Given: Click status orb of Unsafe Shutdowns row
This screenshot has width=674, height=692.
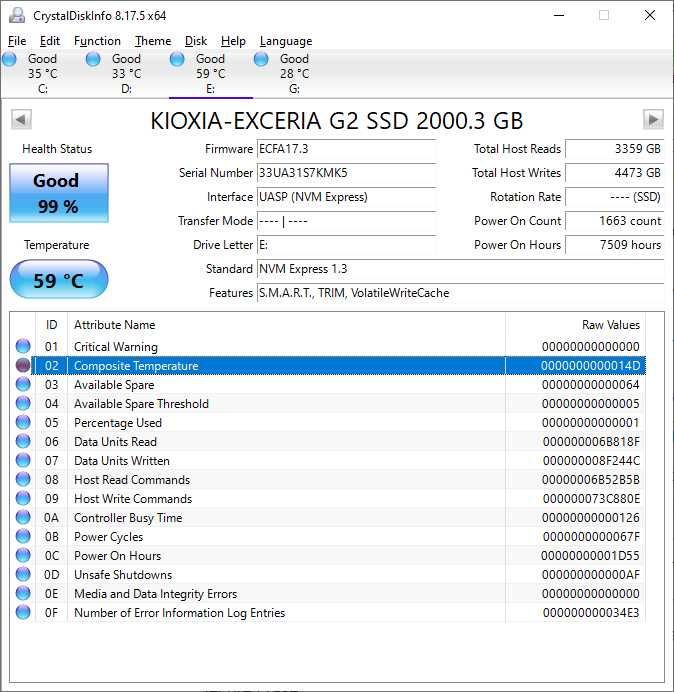Looking at the screenshot, I should (x=23, y=574).
